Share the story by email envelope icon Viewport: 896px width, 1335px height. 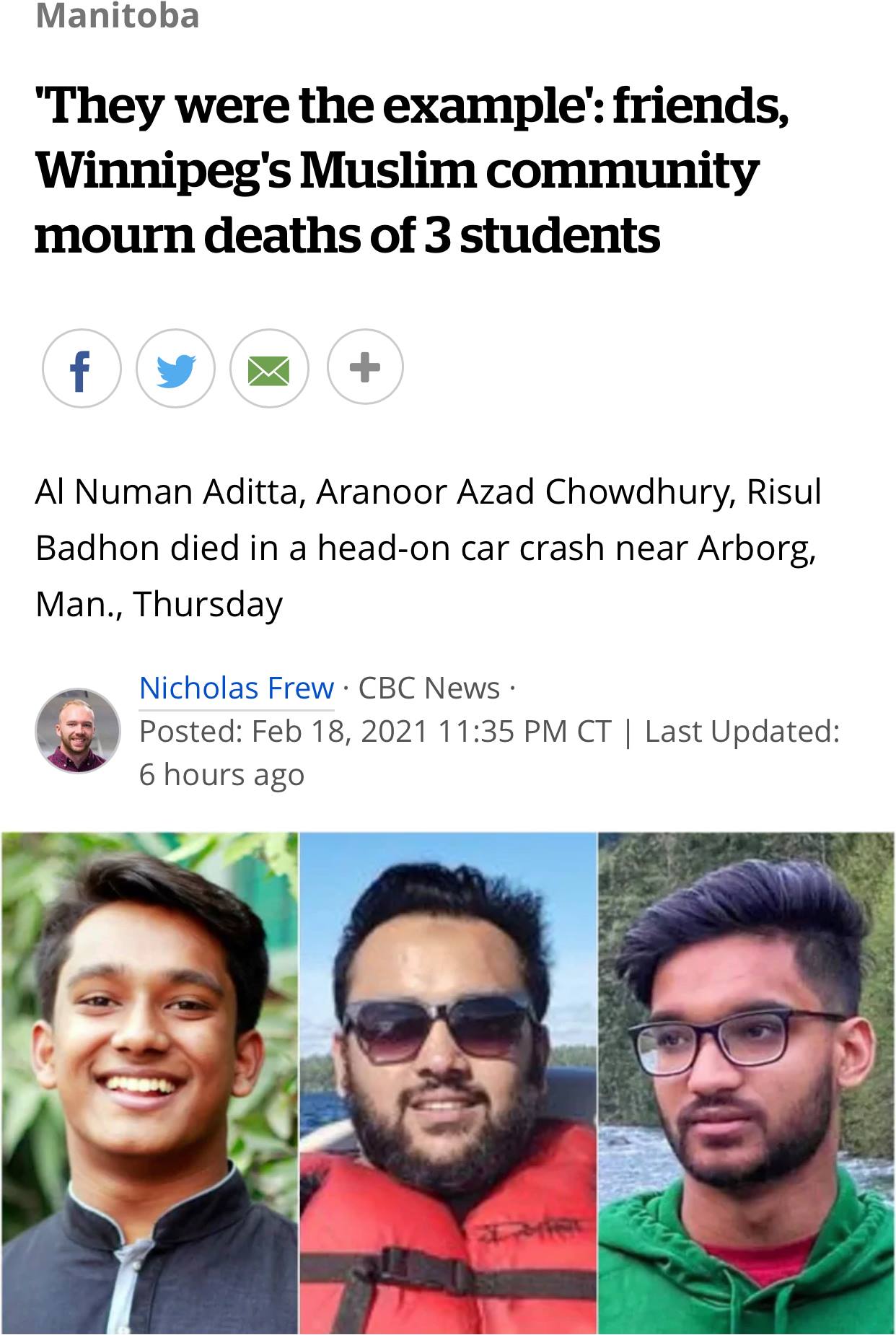269,369
